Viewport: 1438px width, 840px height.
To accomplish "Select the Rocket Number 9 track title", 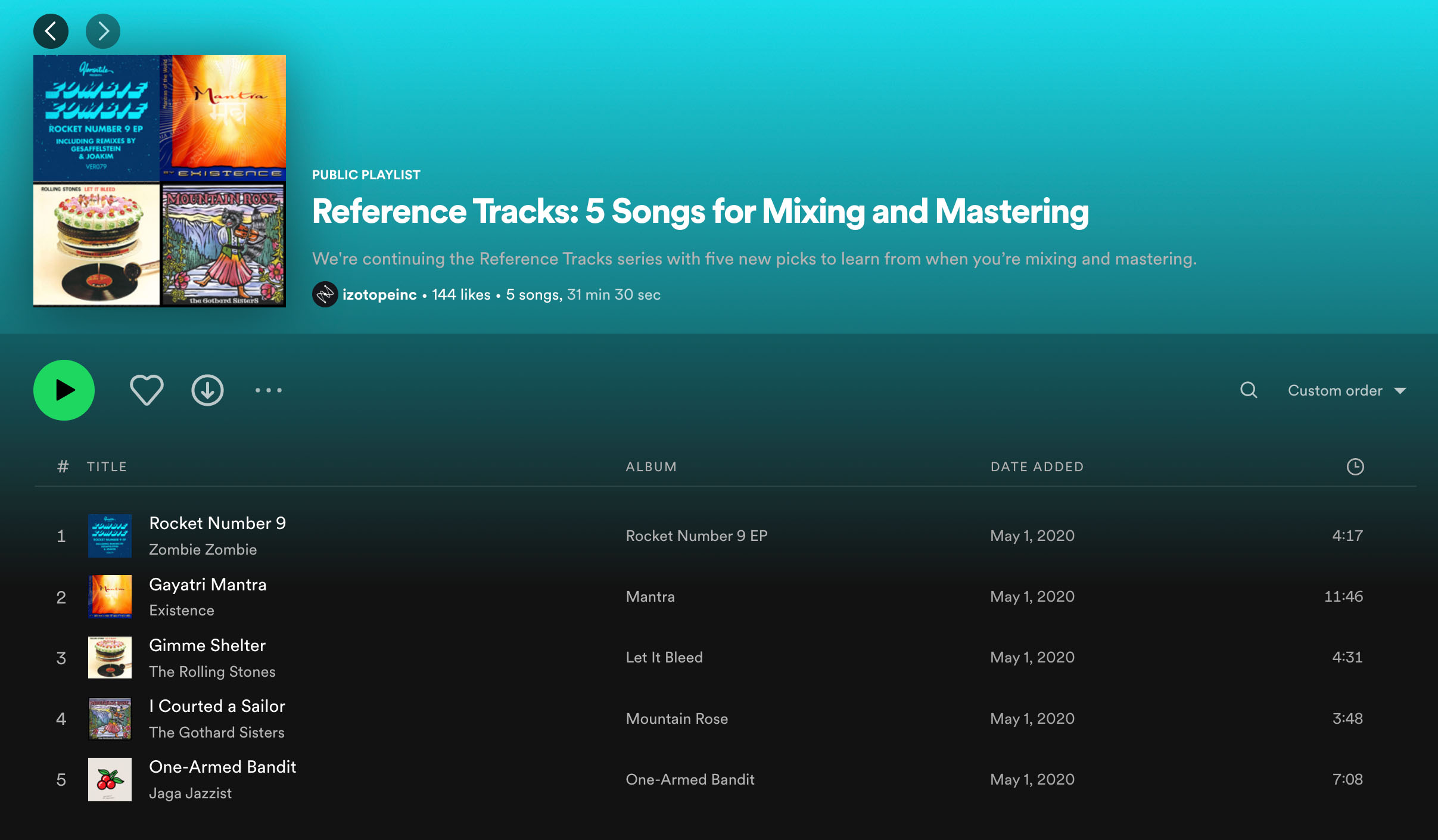I will pyautogui.click(x=217, y=523).
